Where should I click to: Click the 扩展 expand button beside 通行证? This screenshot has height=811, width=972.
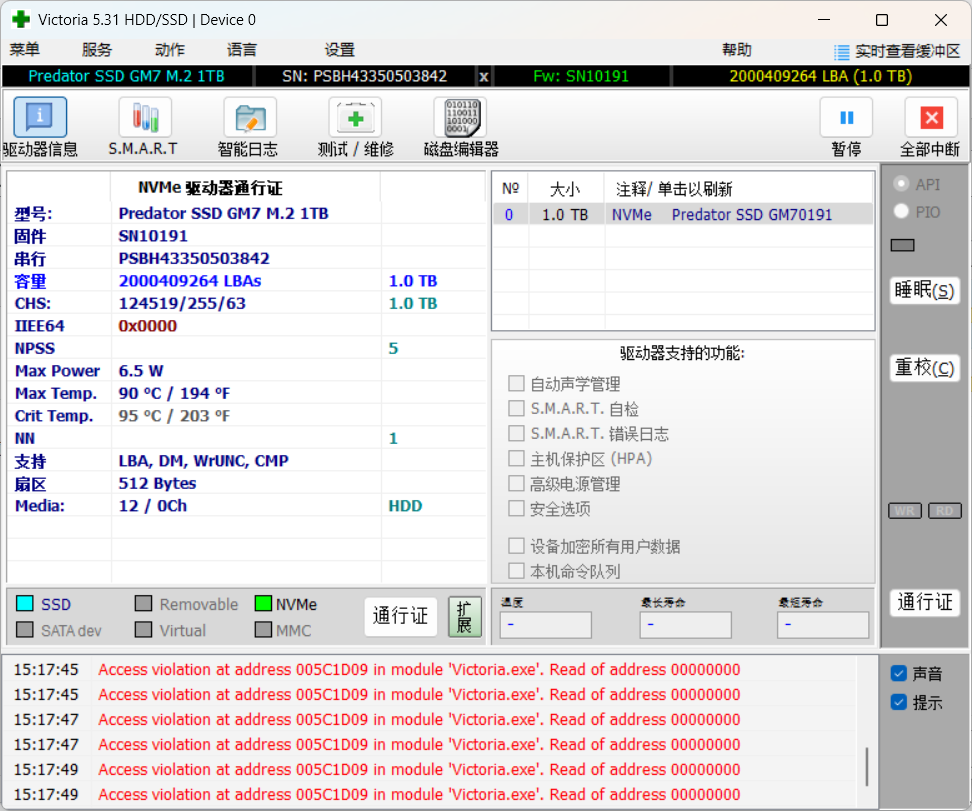click(464, 617)
